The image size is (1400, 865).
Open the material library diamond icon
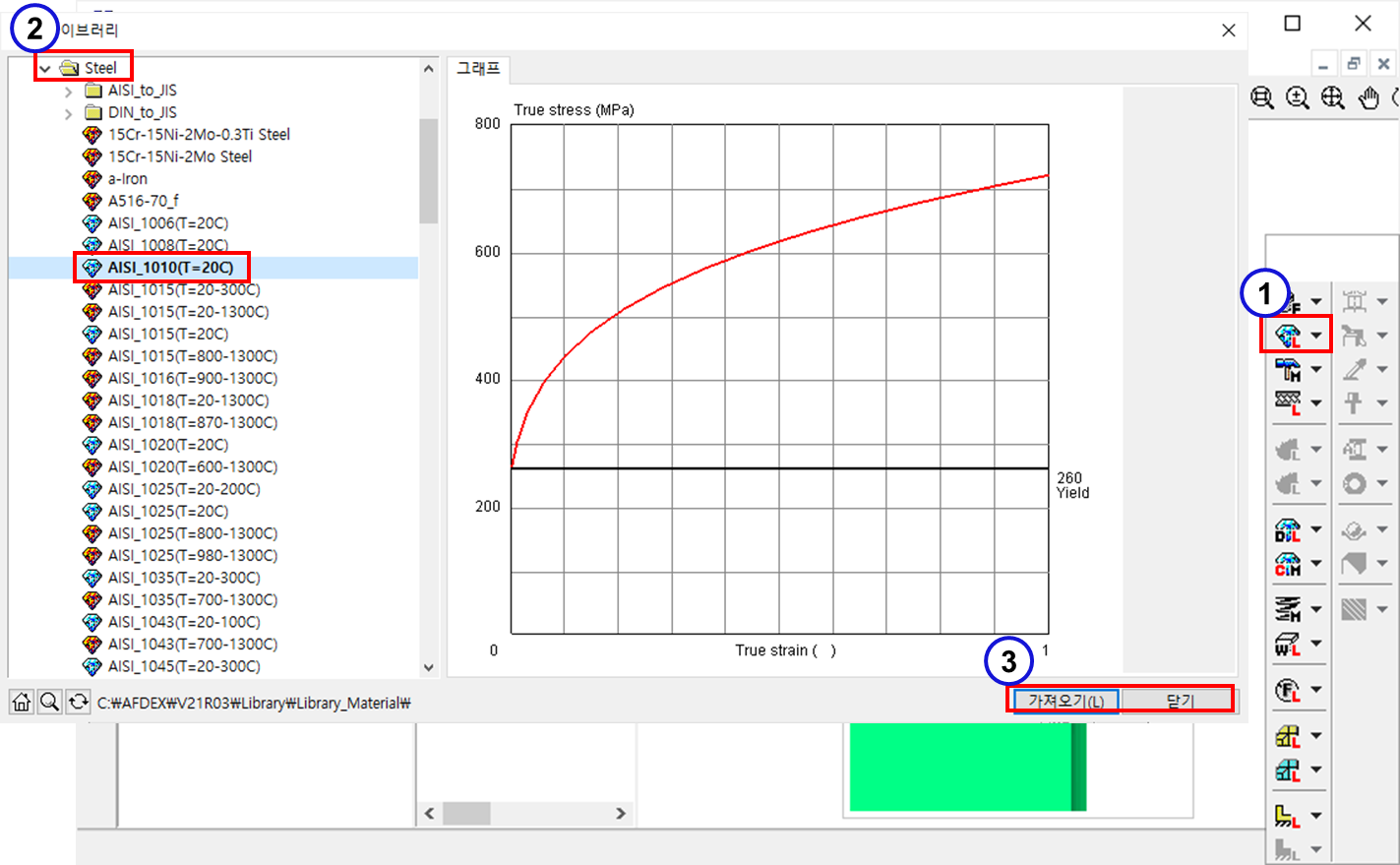coord(1287,336)
